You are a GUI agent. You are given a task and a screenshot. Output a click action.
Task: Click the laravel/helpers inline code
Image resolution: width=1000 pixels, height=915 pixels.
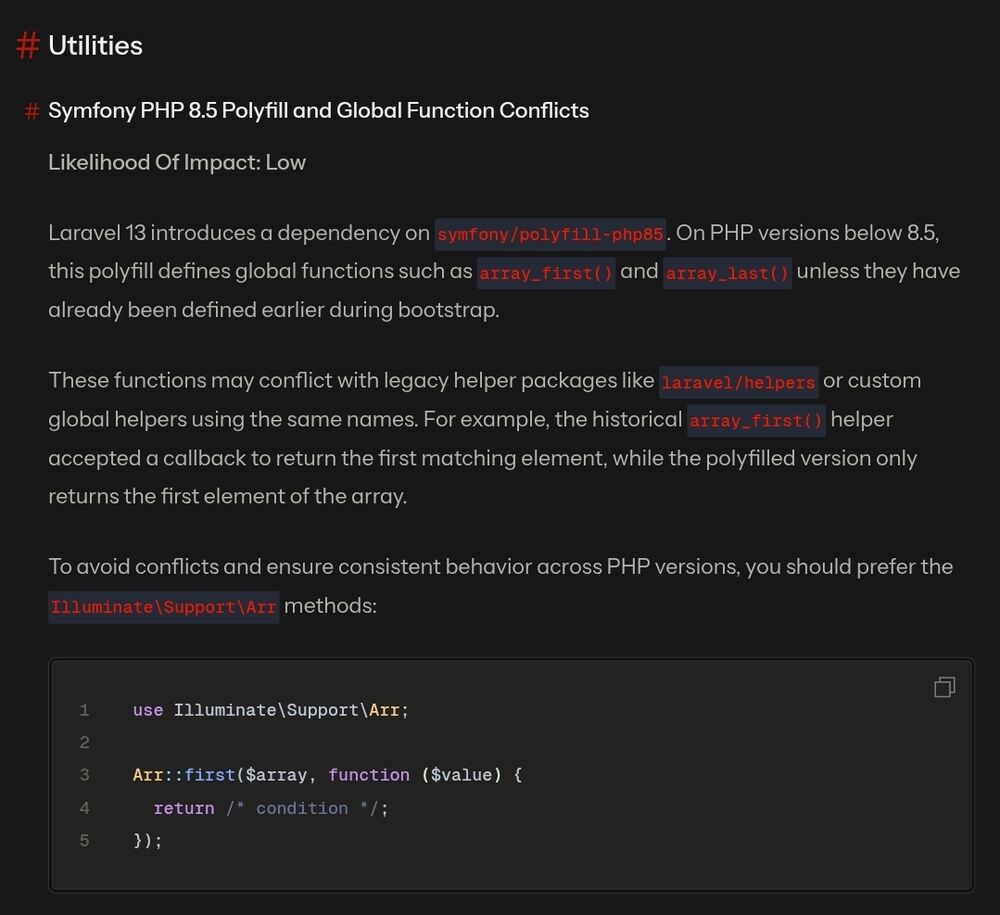pos(738,382)
